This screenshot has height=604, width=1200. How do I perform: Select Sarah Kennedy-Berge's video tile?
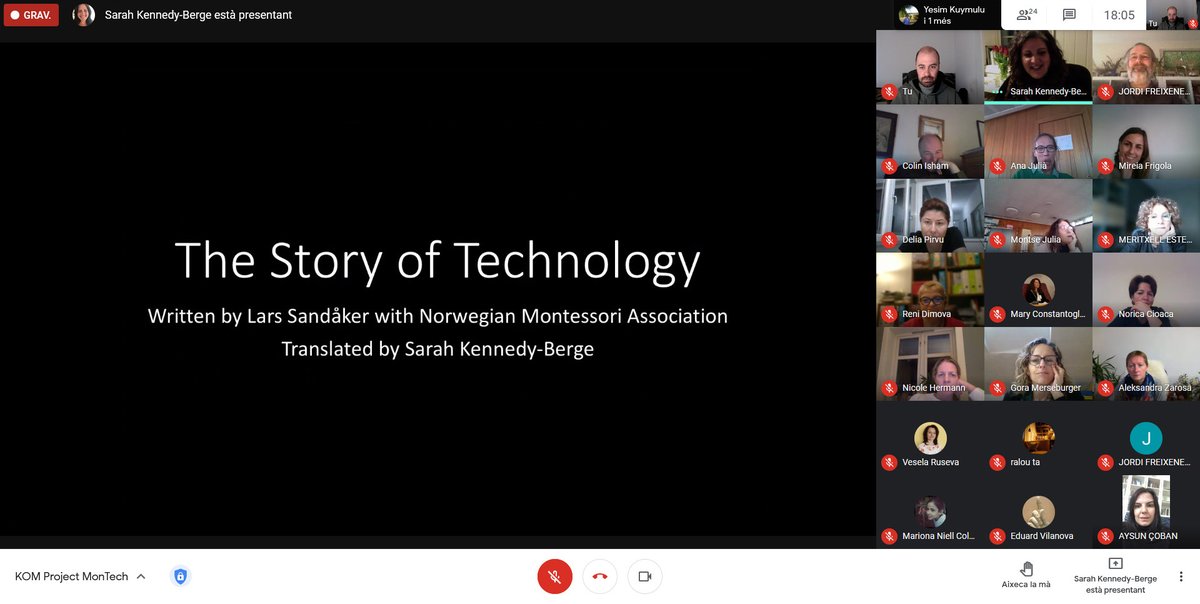[1038, 67]
